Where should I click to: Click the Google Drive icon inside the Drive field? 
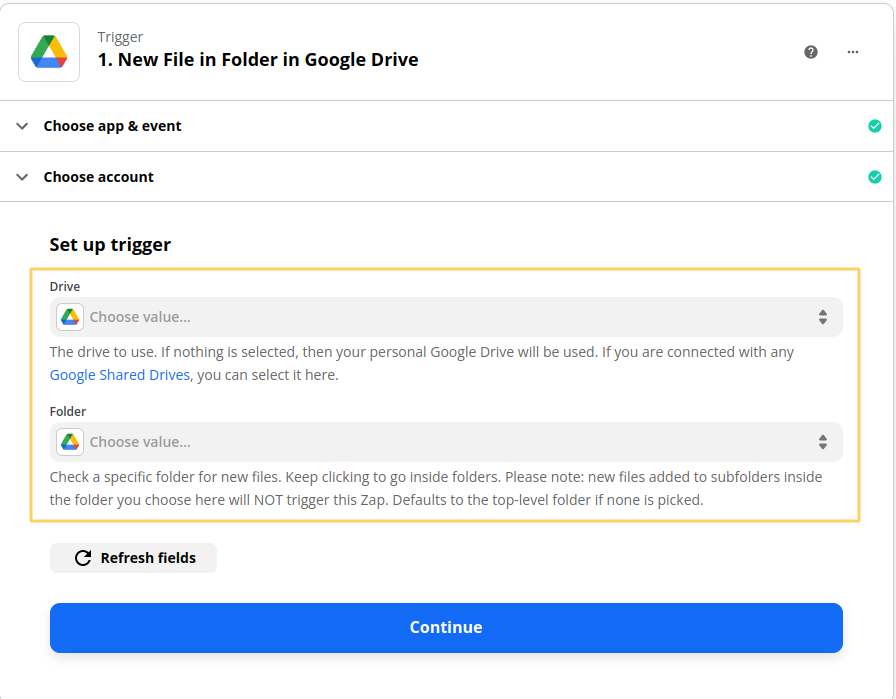click(69, 316)
